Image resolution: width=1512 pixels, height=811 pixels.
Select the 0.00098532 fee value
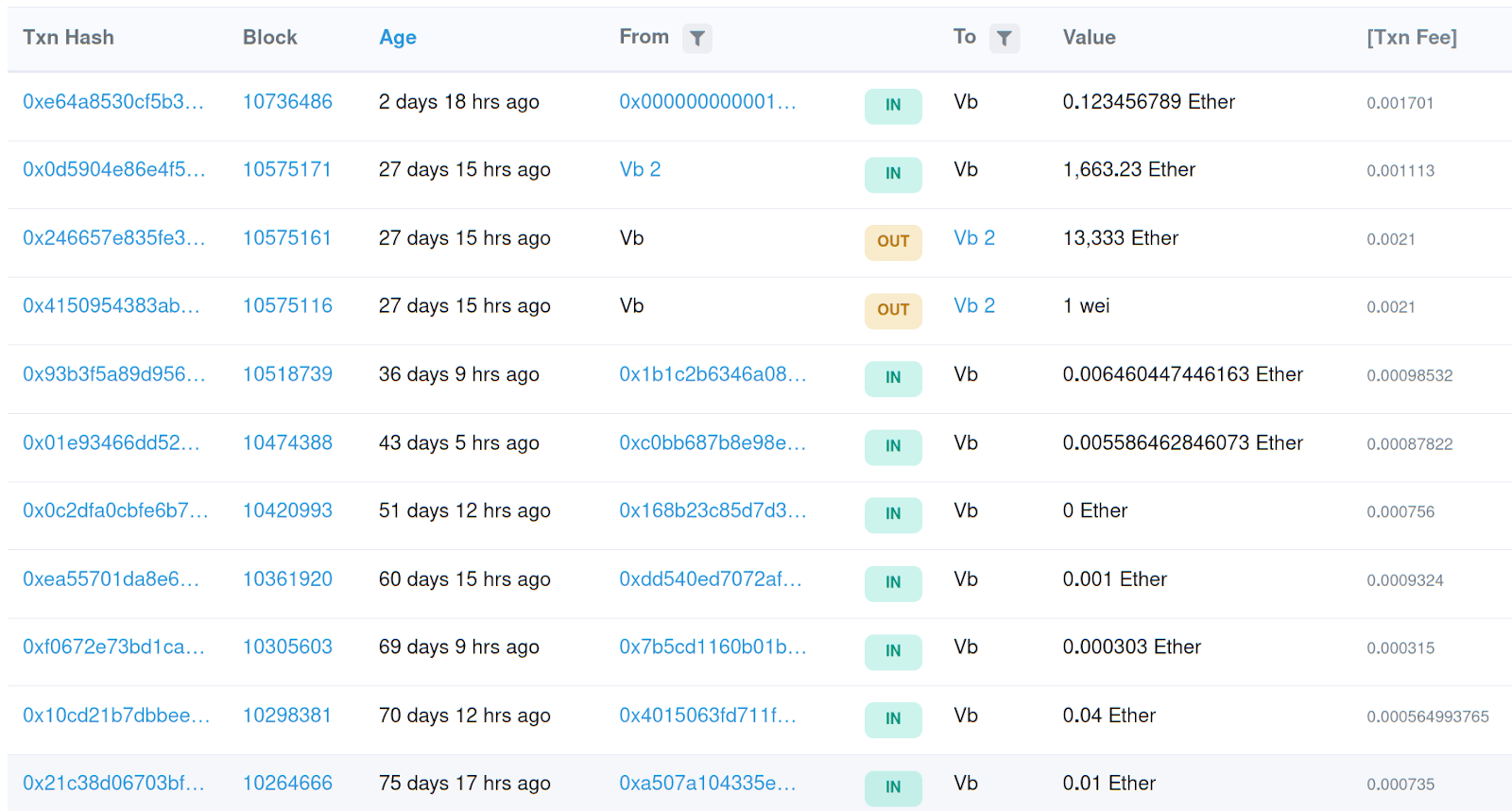click(x=1410, y=375)
